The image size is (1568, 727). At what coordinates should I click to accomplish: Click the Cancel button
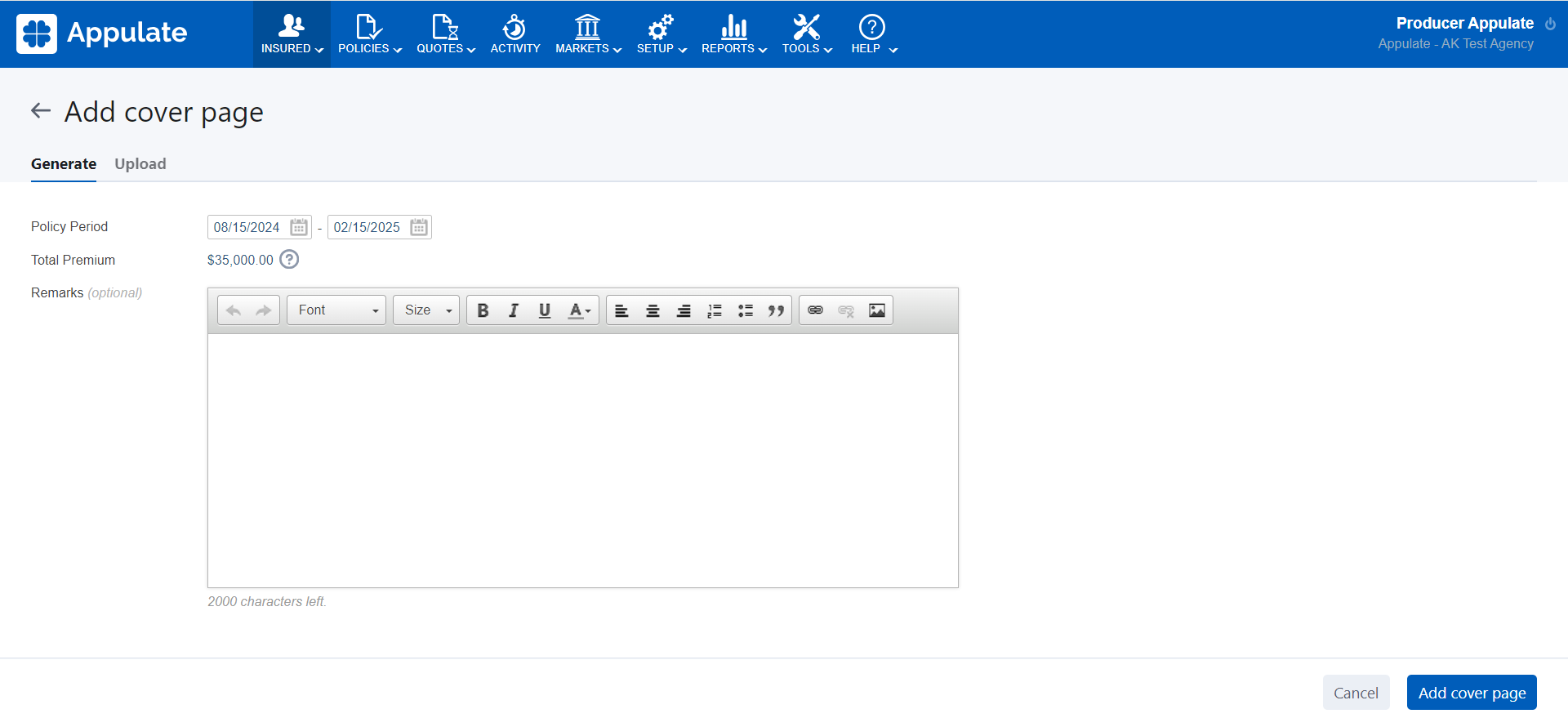(x=1356, y=693)
